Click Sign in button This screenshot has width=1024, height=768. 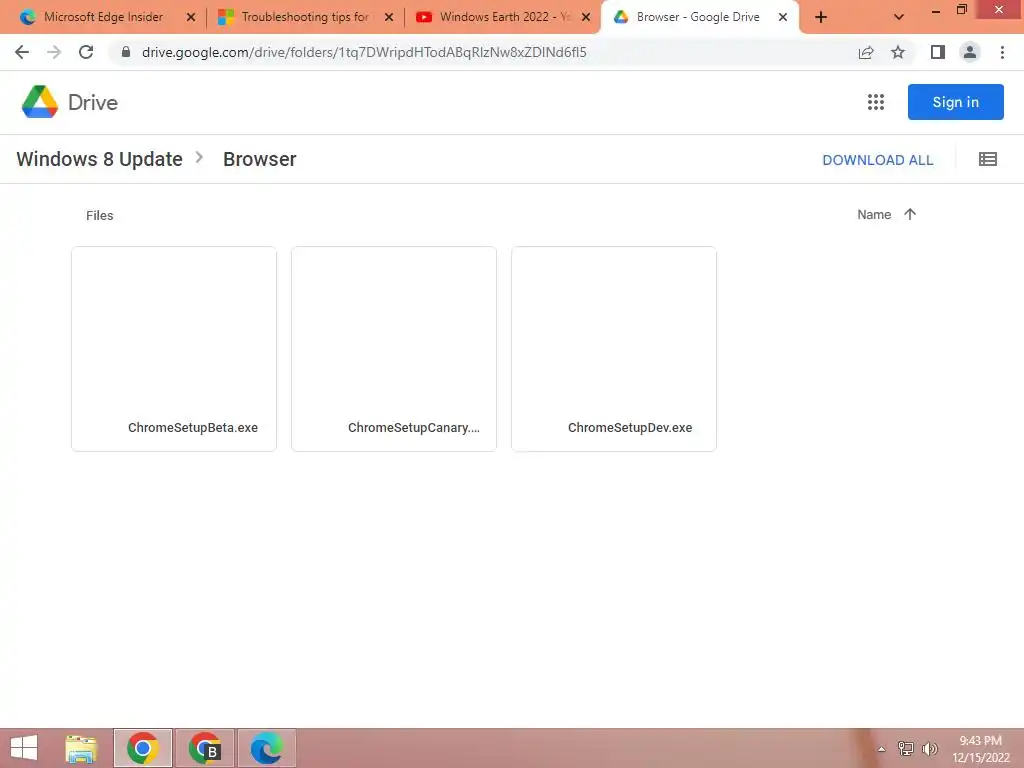(955, 102)
